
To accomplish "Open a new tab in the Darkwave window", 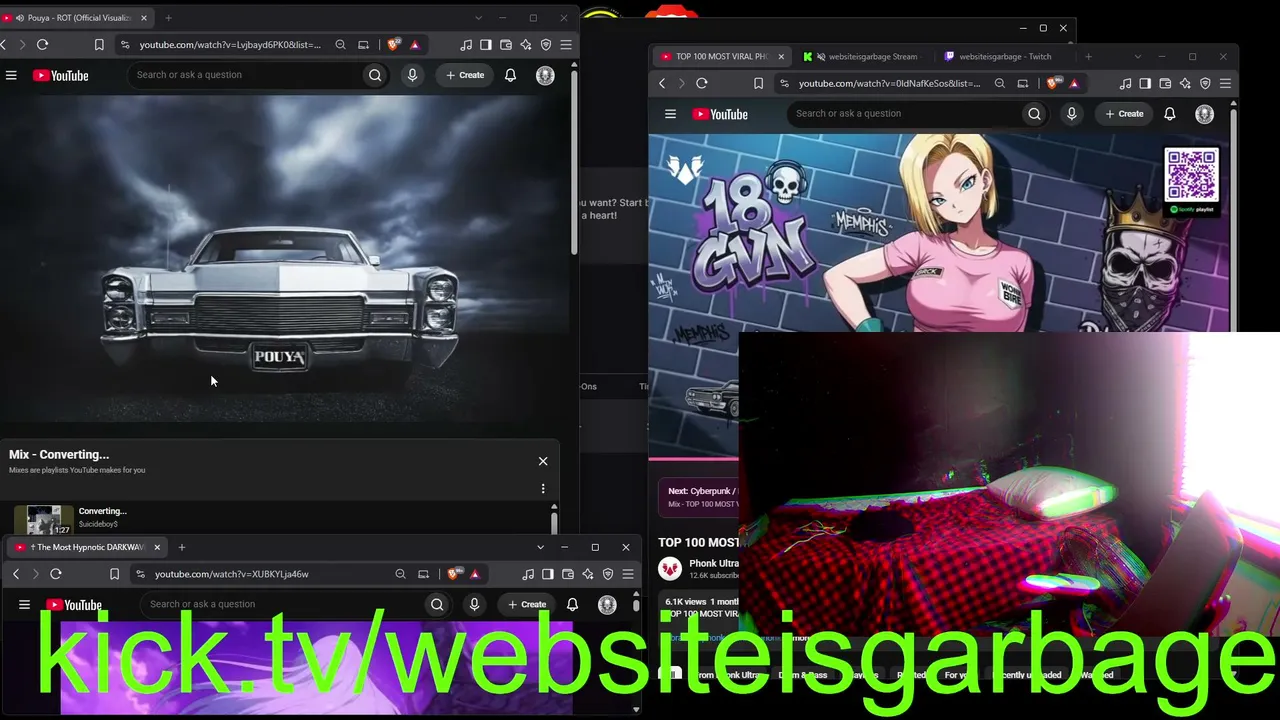I will 182,547.
